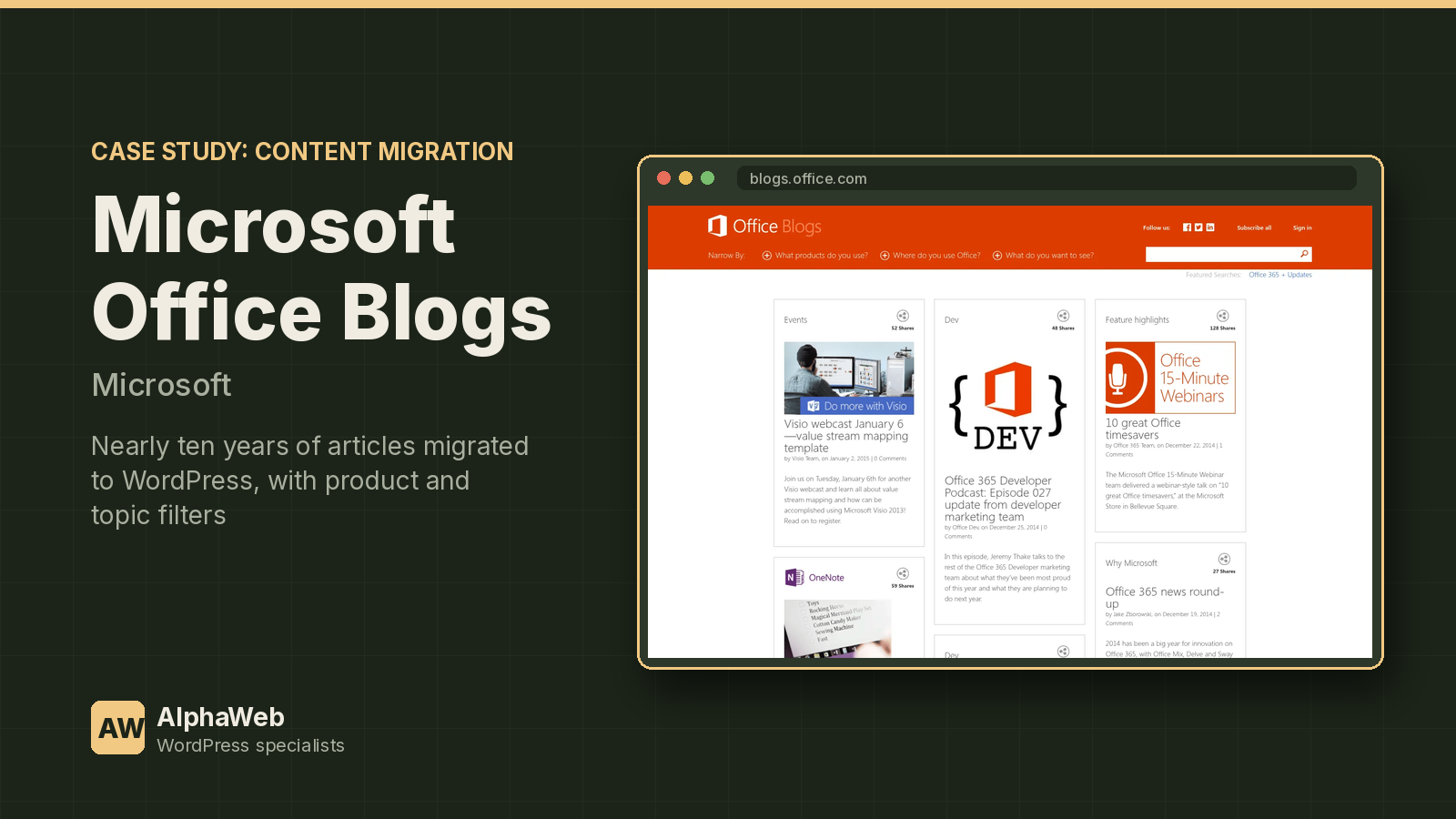
Task: Click the OneNote category label
Action: tap(826, 578)
